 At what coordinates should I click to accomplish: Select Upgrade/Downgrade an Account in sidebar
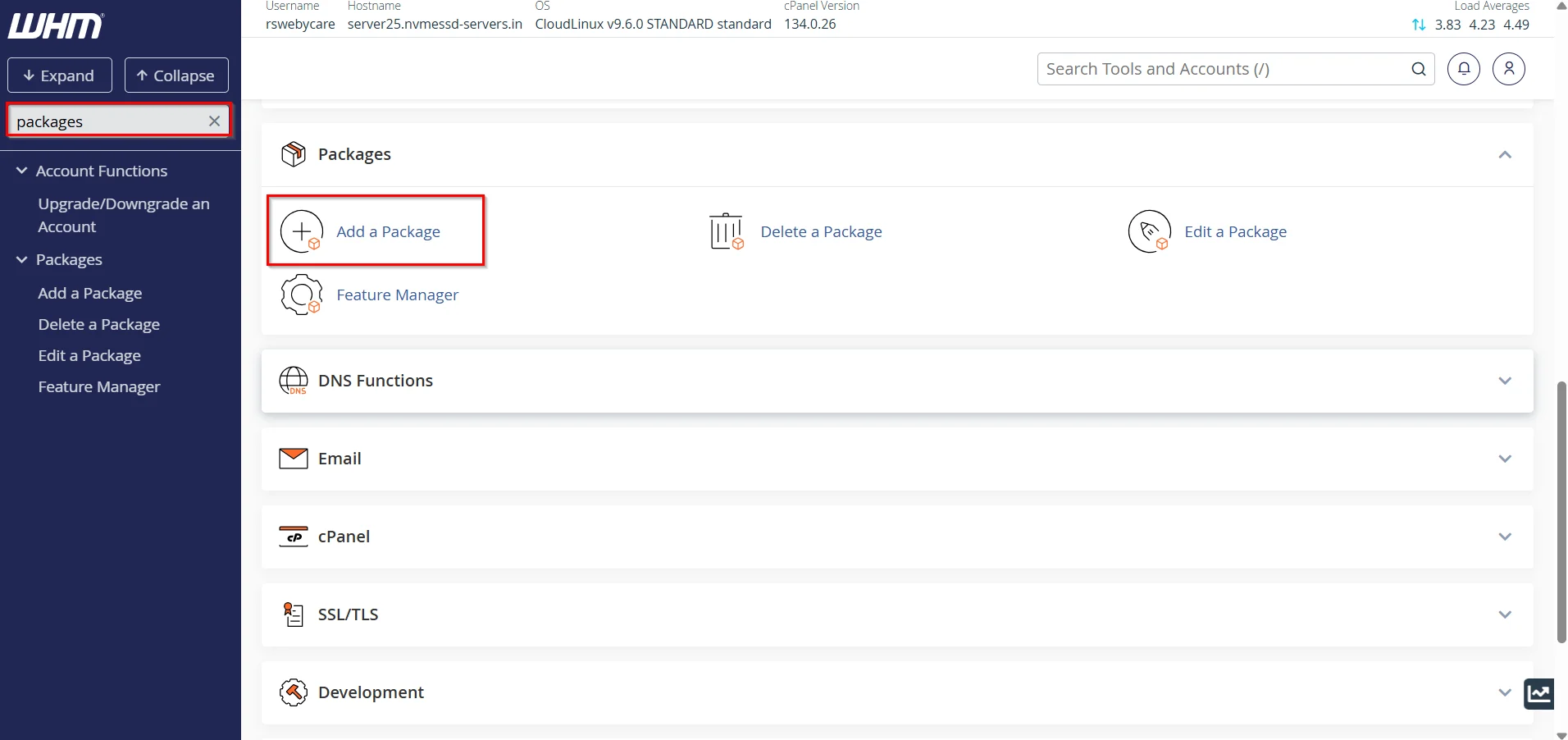(x=124, y=215)
